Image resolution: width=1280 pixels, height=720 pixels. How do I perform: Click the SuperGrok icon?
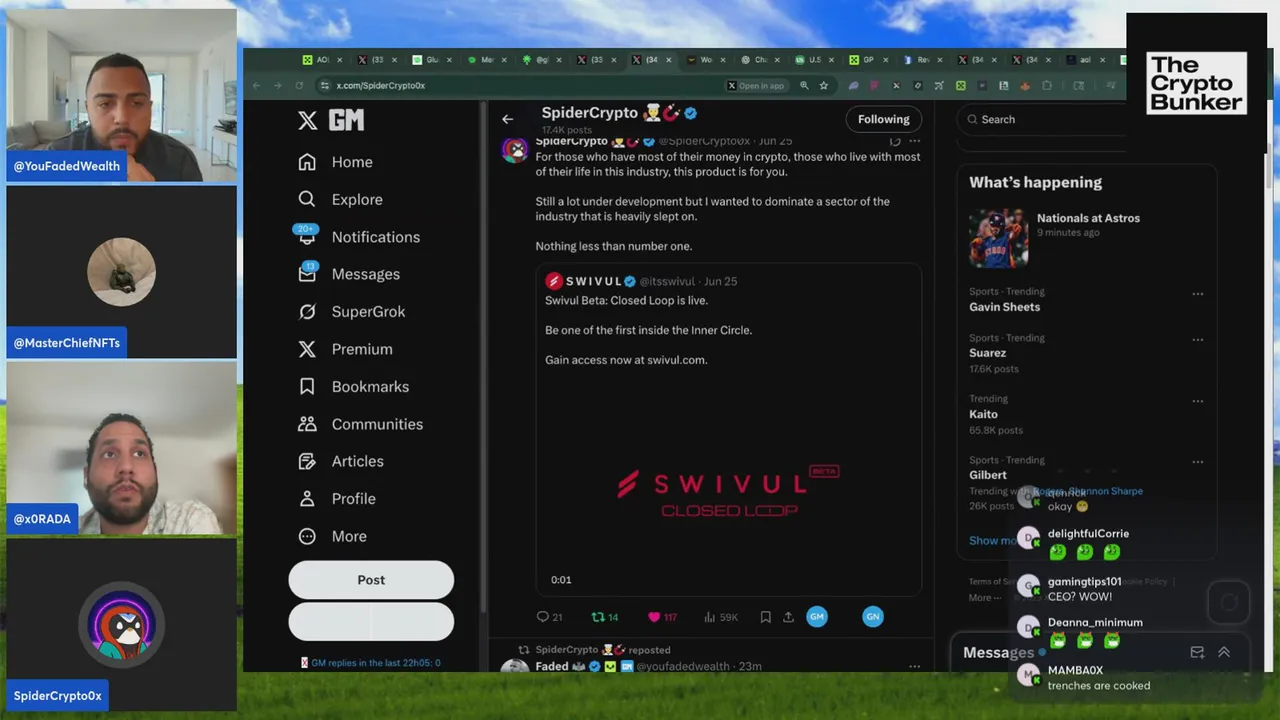[x=307, y=312]
